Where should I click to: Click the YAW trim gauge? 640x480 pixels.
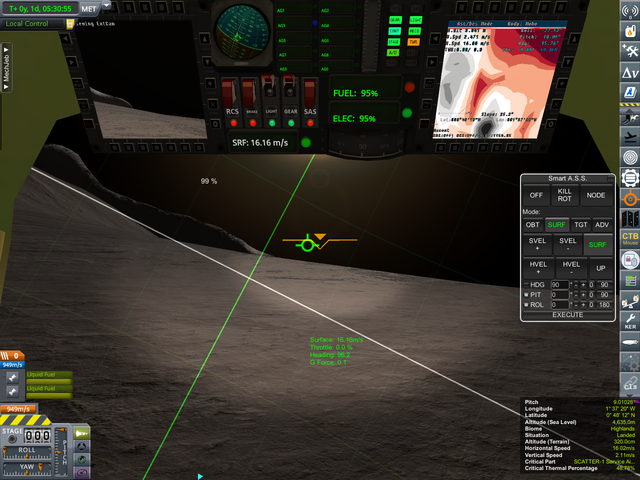[x=27, y=469]
